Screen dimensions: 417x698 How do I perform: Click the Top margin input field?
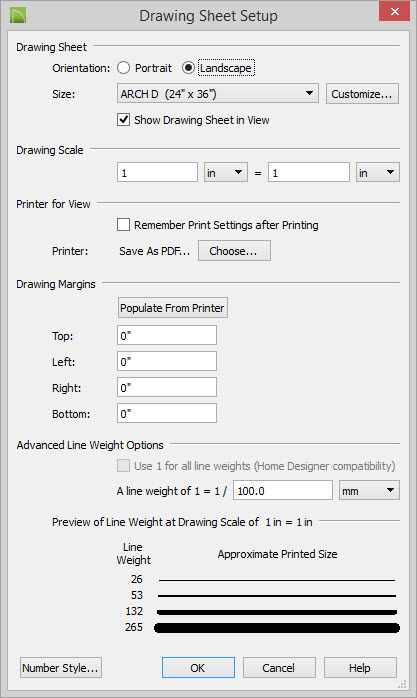tap(167, 335)
